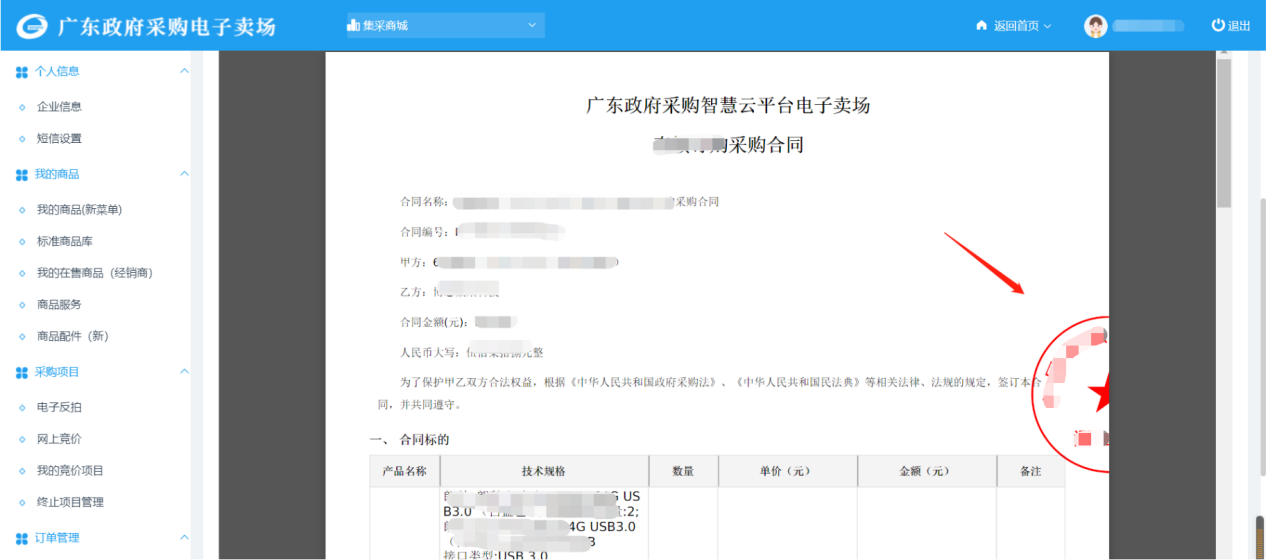The width and height of the screenshot is (1268, 560).
Task: Collapse the 个人信息 section chevron
Action: pos(184,71)
